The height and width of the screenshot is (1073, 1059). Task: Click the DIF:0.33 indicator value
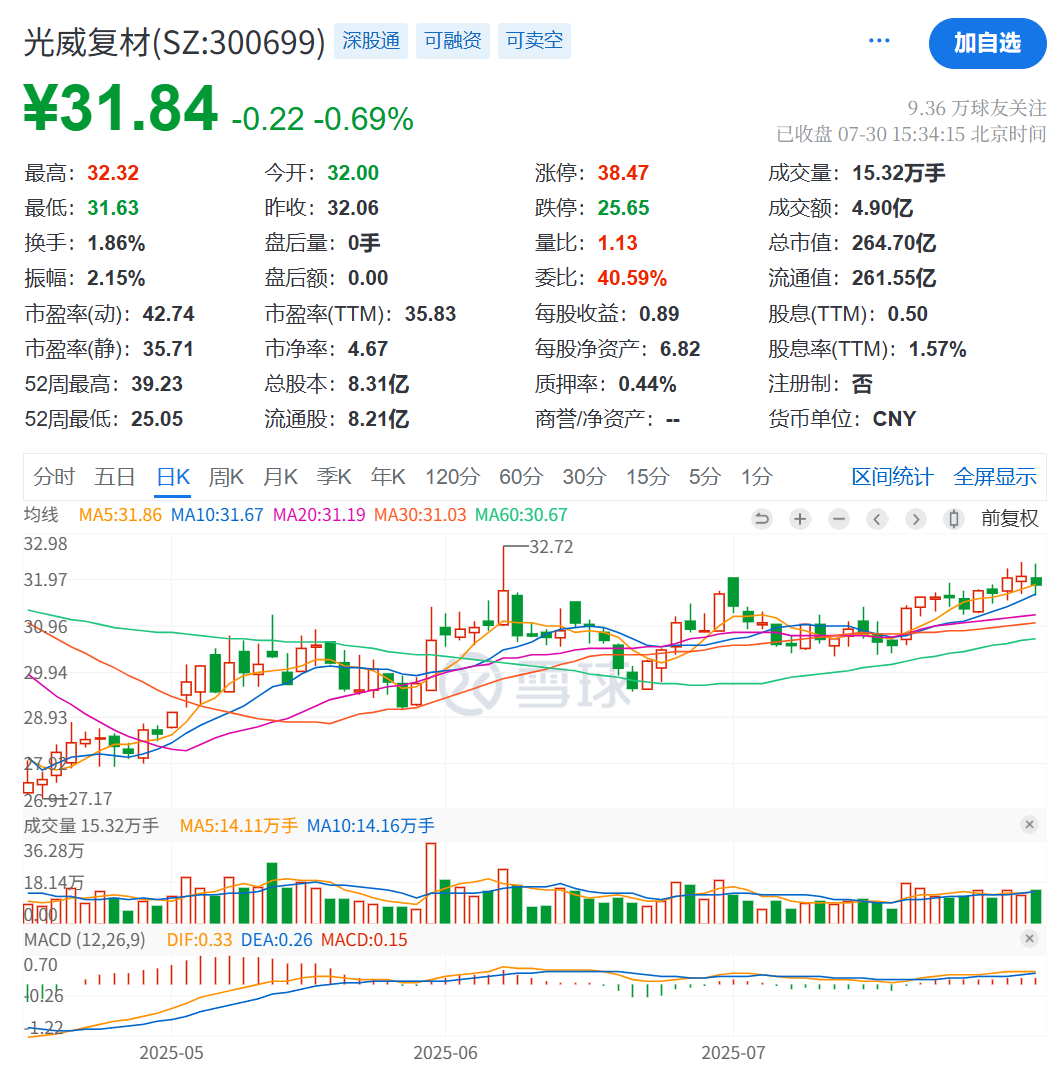[200, 940]
